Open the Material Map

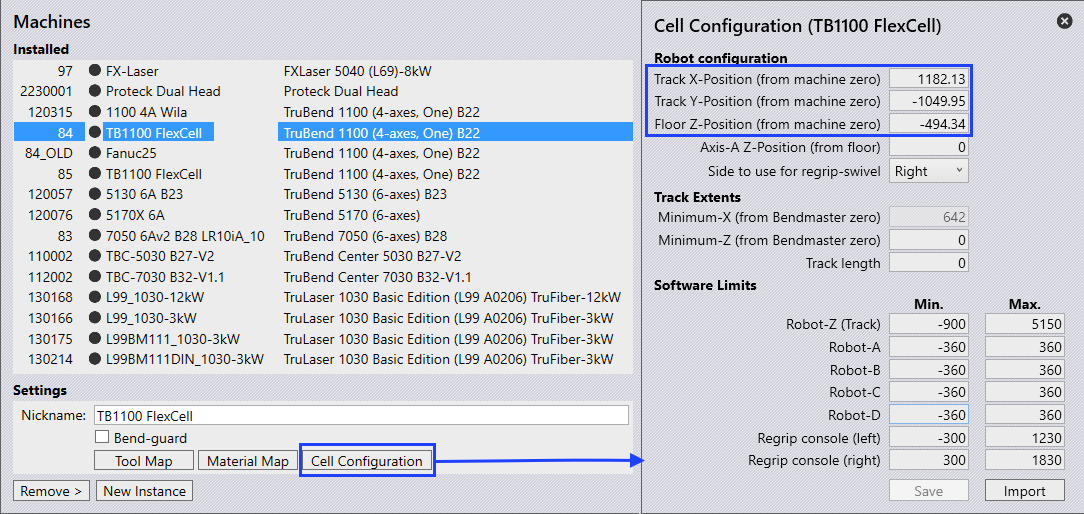pyautogui.click(x=248, y=461)
